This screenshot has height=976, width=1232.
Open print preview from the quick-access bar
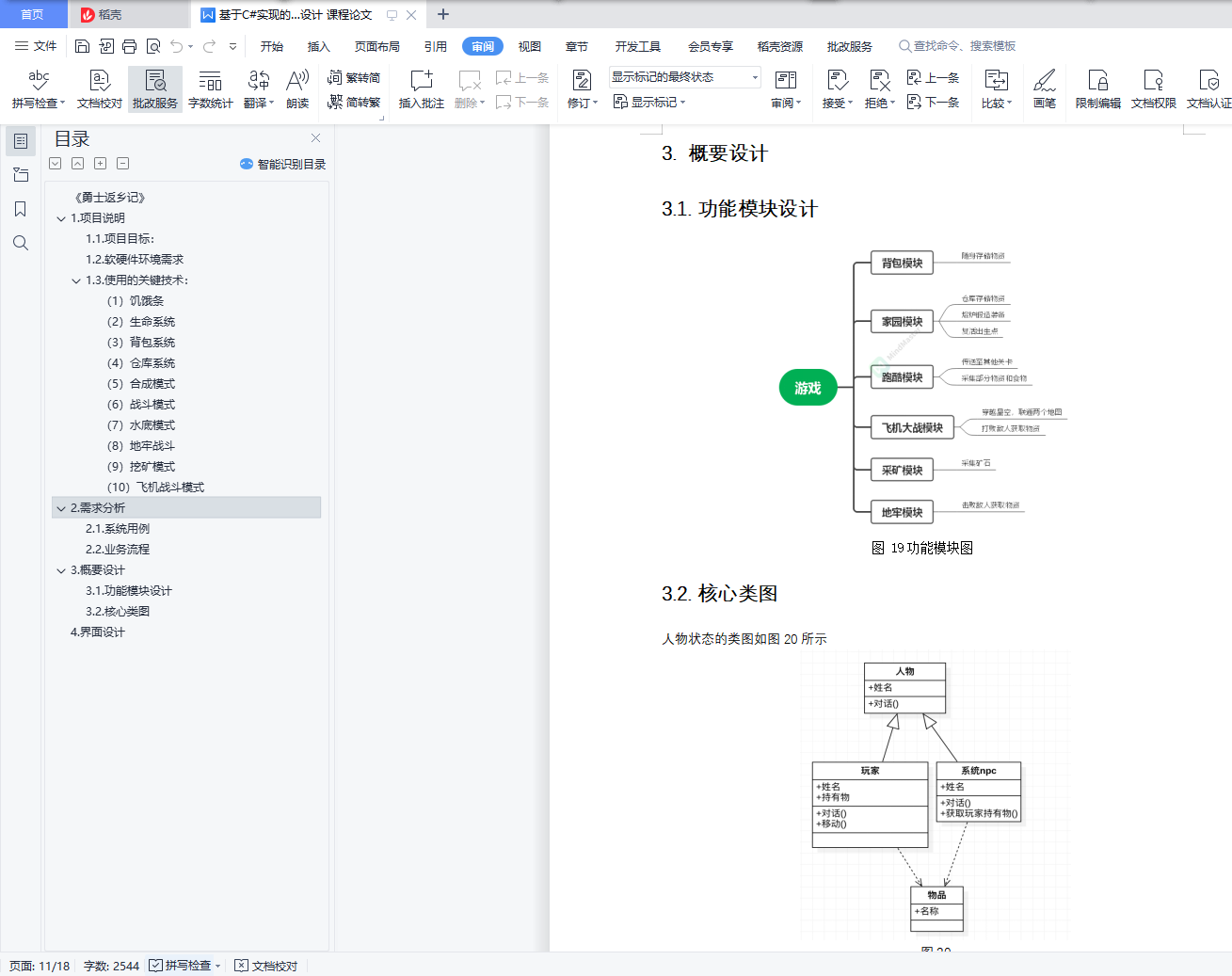153,46
